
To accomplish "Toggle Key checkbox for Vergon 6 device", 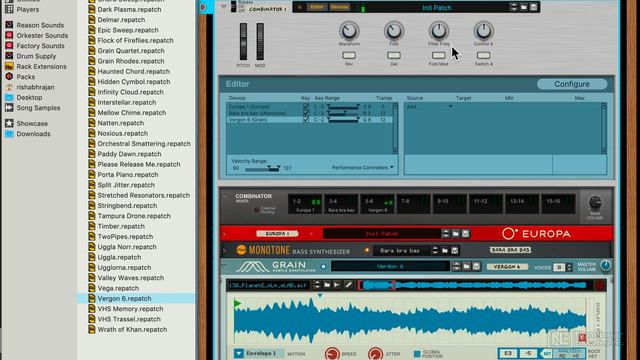I will (x=306, y=120).
